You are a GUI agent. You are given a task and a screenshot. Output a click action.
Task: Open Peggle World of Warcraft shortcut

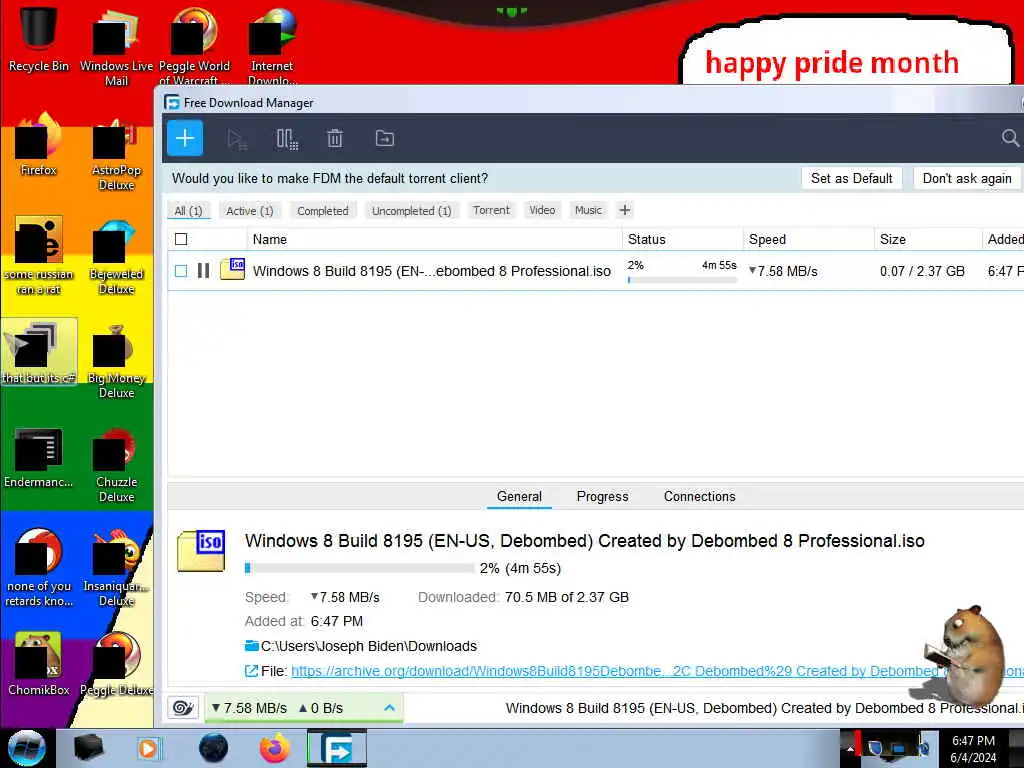pyautogui.click(x=195, y=46)
